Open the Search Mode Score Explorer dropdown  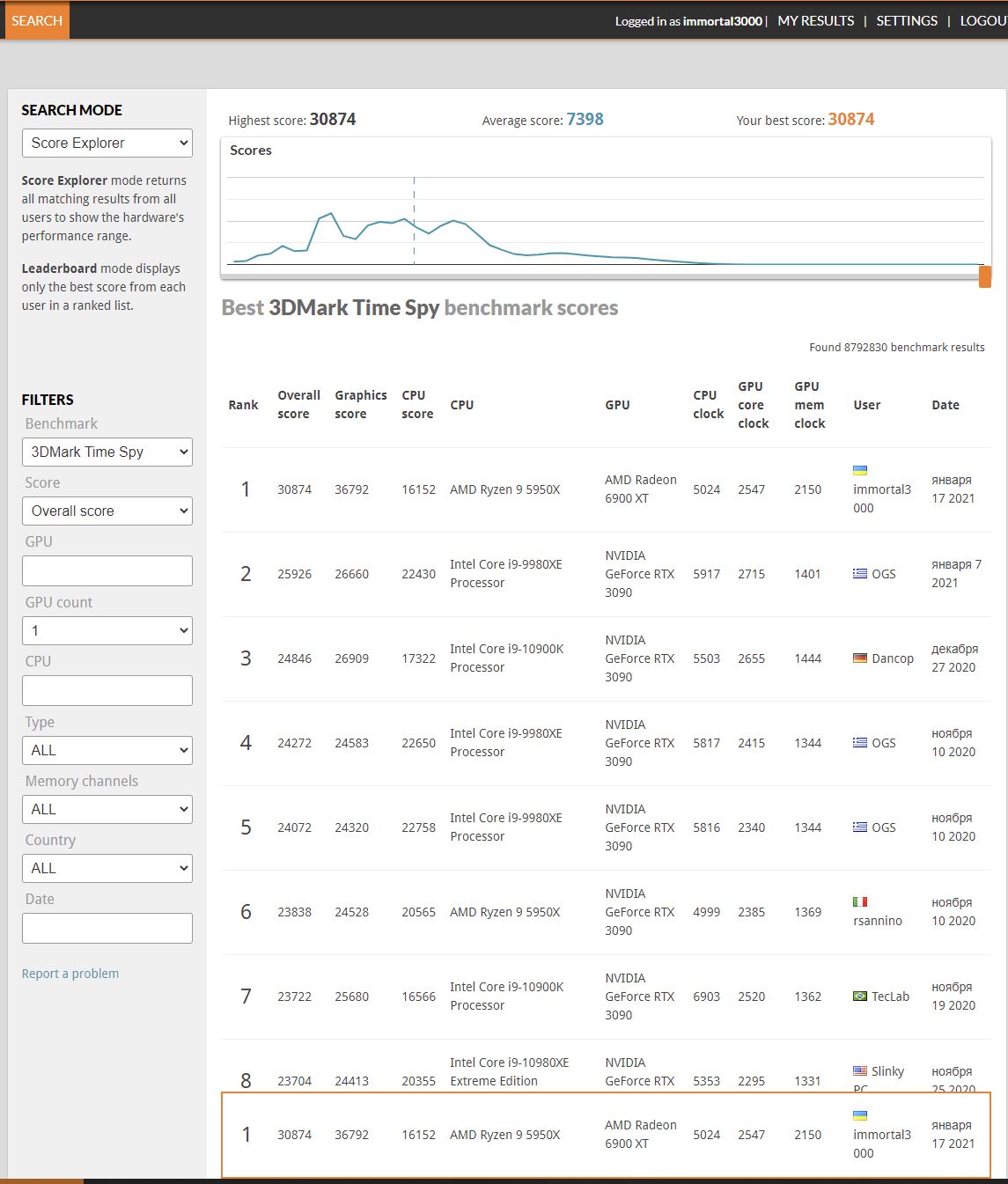coord(107,143)
